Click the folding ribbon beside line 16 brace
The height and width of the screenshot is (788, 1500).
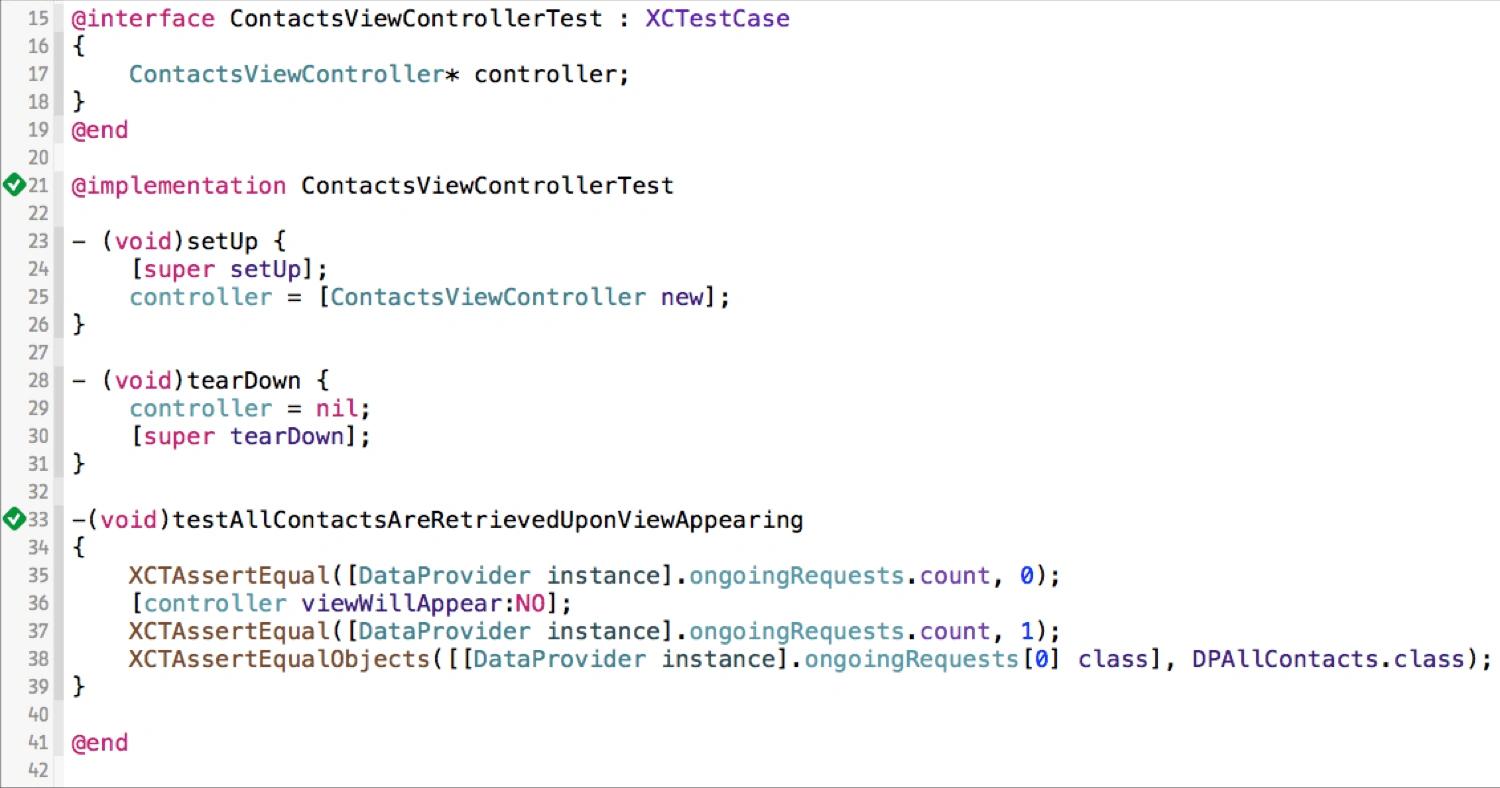(59, 46)
